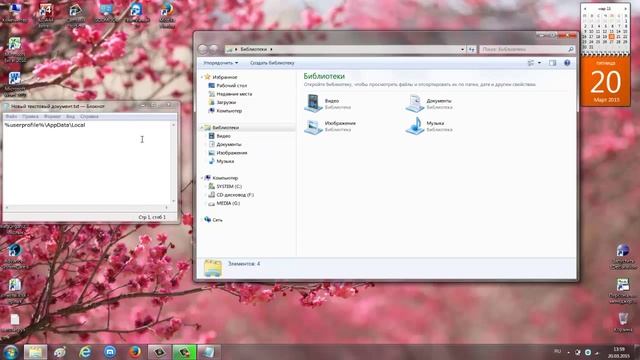The height and width of the screenshot is (360, 640).
Task: Click the RU language indicator in the tray
Action: point(557,351)
